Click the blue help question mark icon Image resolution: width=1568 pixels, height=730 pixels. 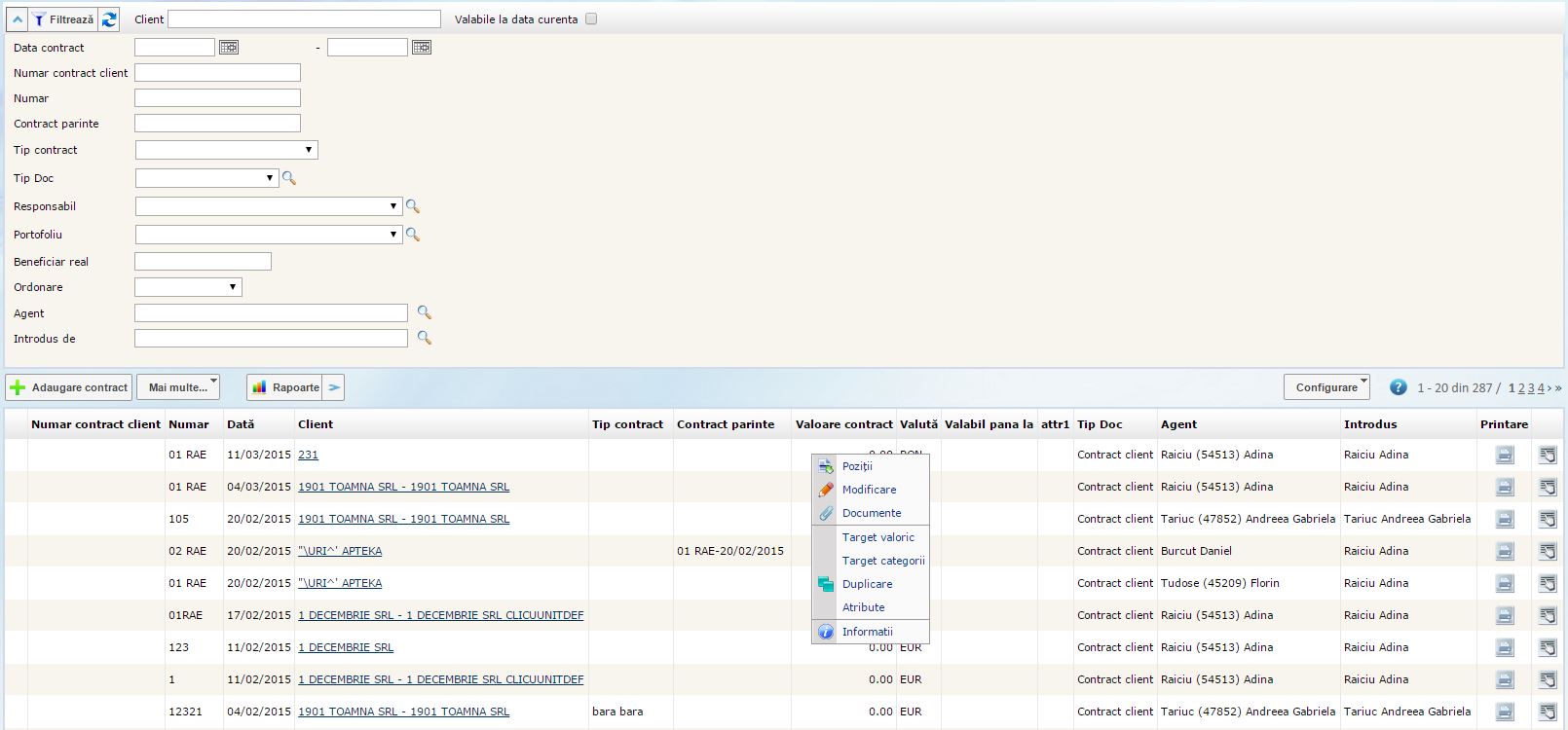click(1398, 387)
